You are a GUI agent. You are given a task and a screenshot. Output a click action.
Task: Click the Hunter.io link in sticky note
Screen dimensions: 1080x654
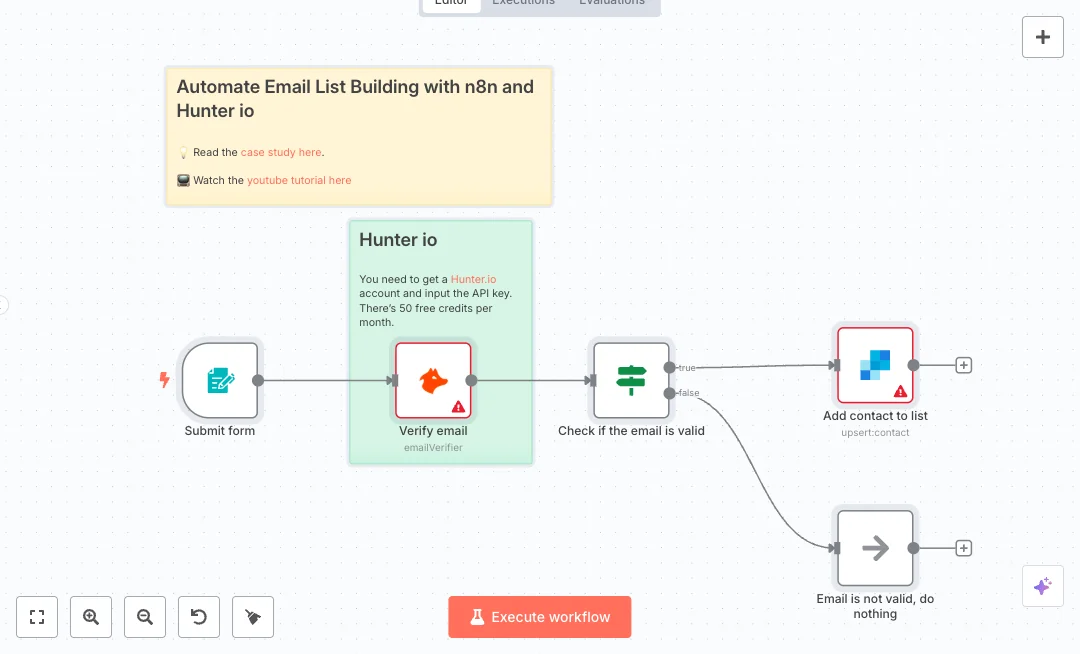[x=473, y=279]
